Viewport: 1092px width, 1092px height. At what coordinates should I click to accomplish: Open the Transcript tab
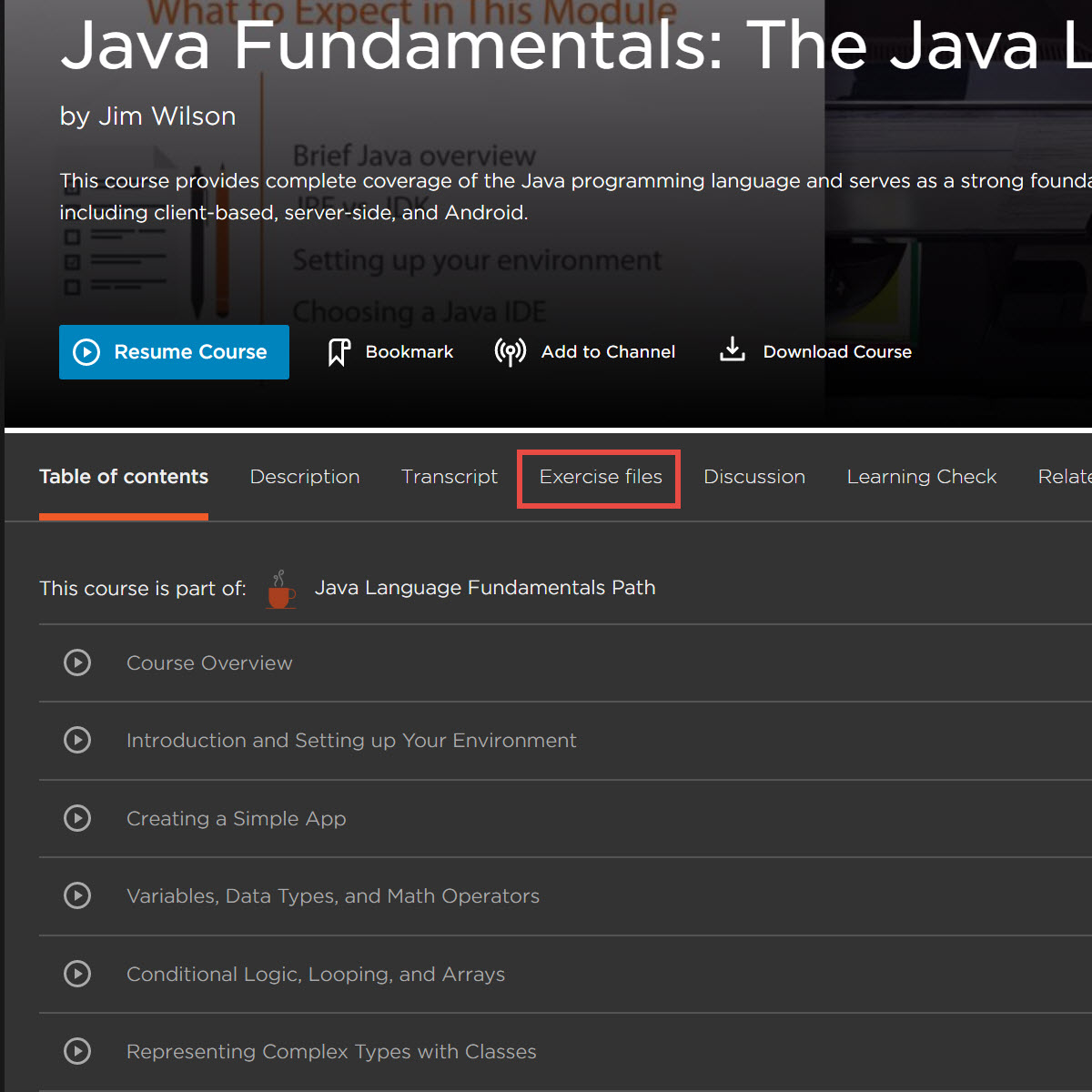point(450,477)
